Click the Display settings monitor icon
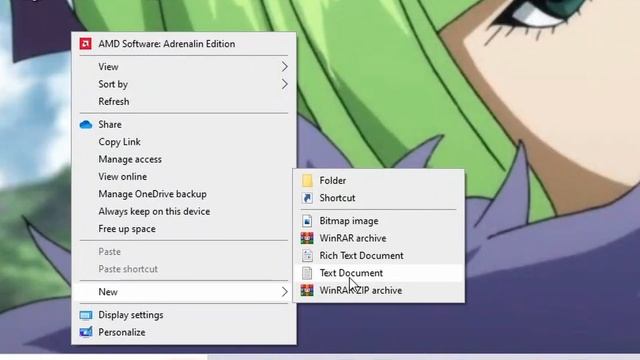 [86, 315]
